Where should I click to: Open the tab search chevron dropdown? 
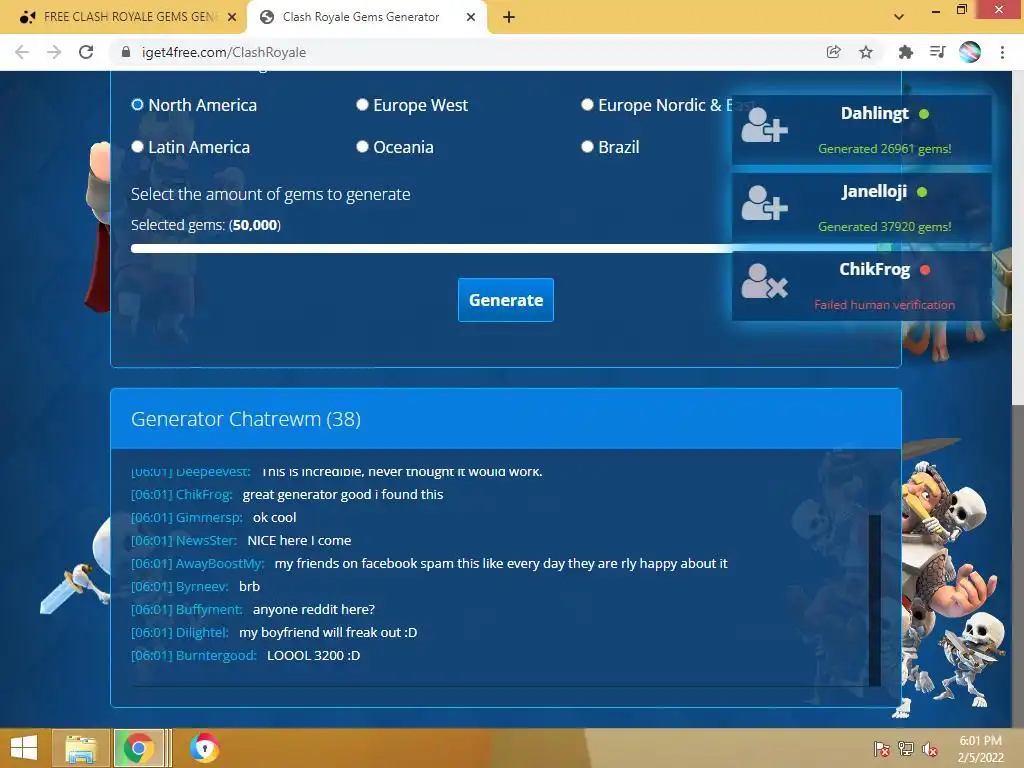pyautogui.click(x=899, y=17)
